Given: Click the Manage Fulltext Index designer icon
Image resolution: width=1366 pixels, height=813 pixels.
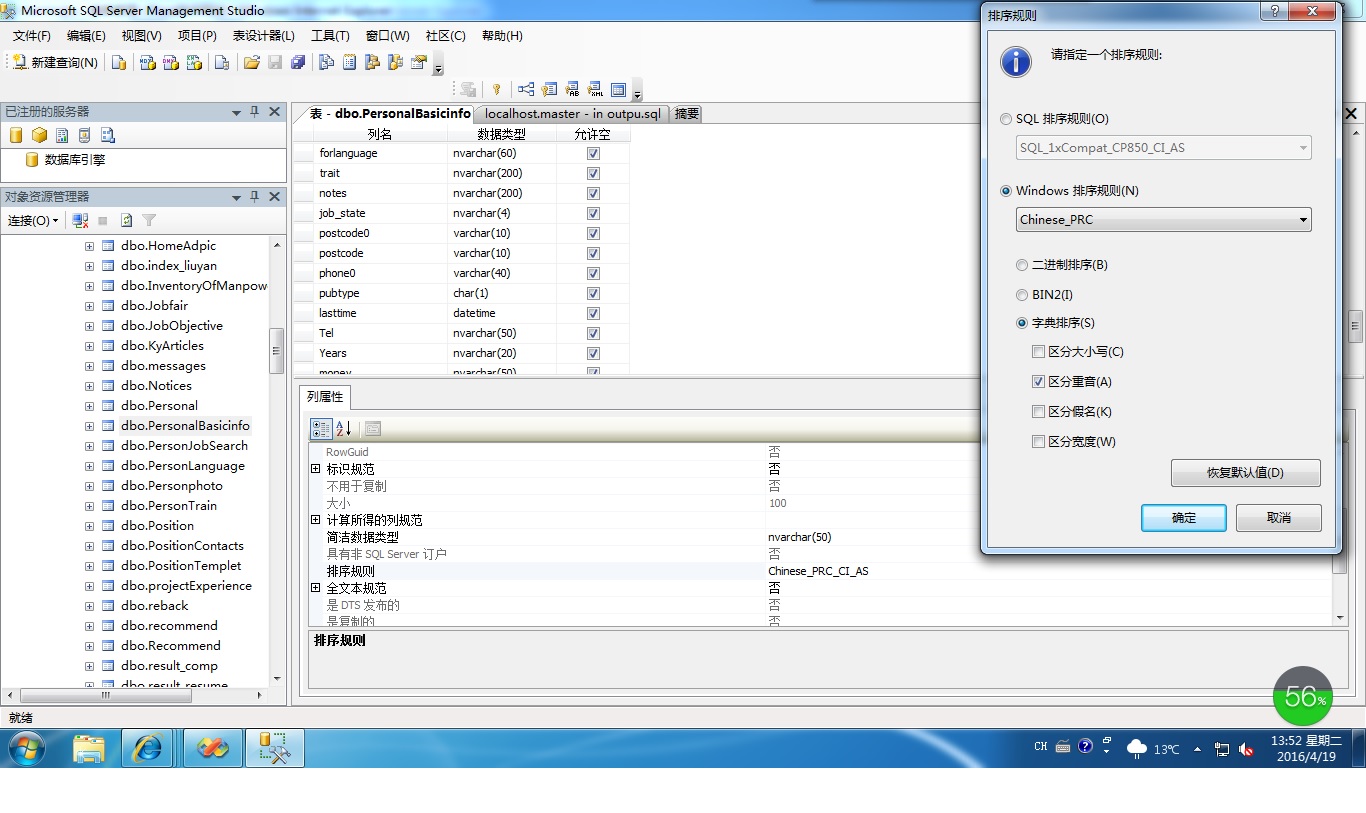Looking at the screenshot, I should click(572, 89).
